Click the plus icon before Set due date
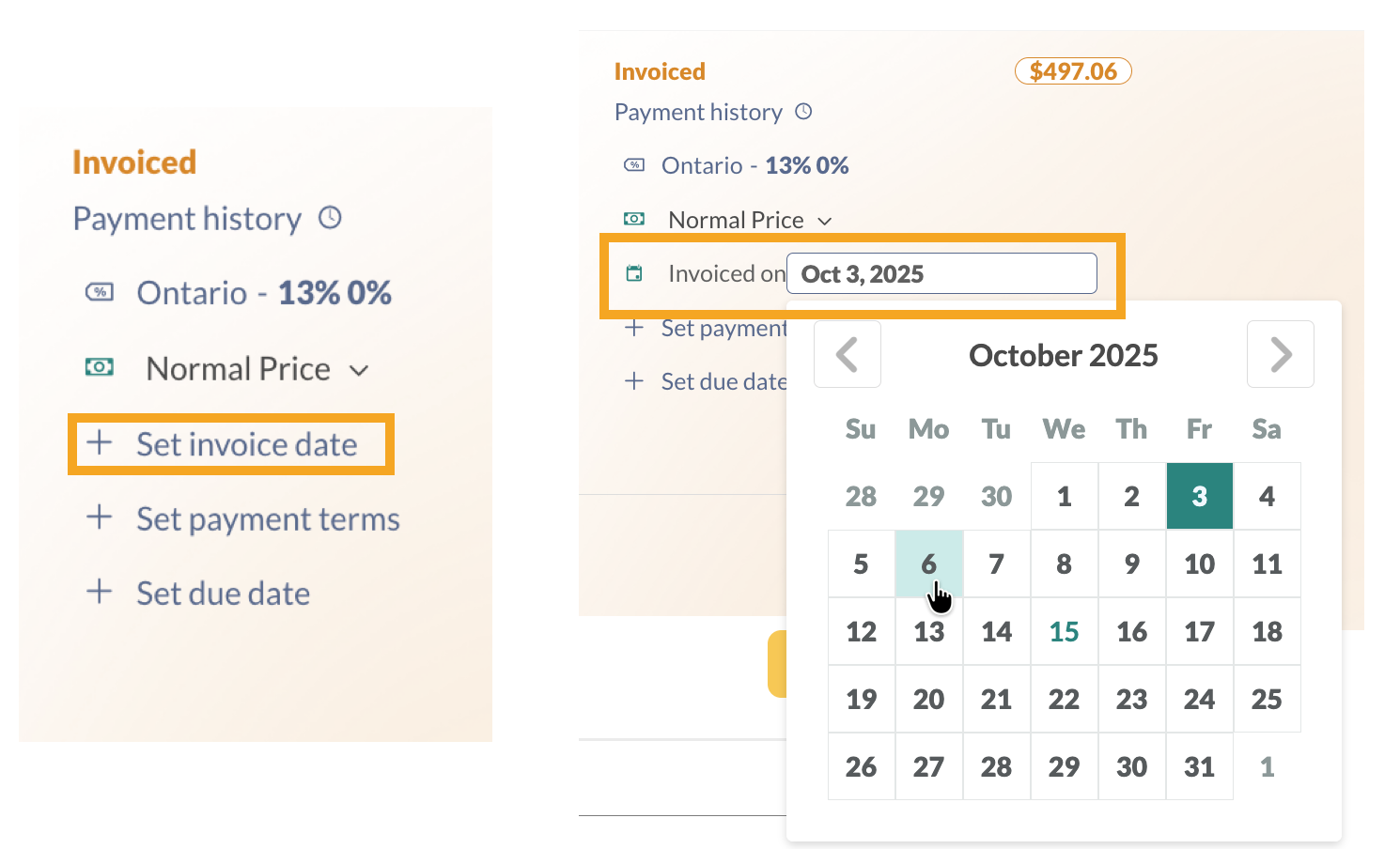Viewport: 1400px width, 849px height. pos(100,592)
